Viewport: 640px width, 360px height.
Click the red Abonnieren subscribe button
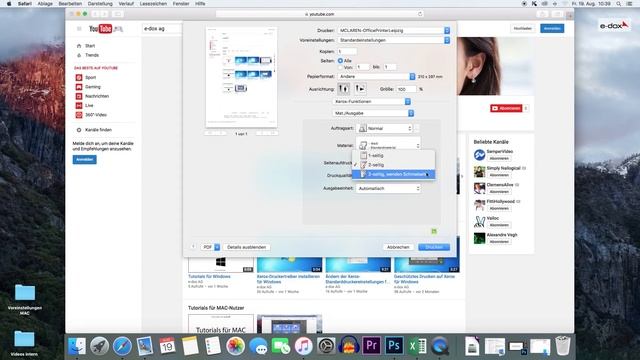point(506,108)
